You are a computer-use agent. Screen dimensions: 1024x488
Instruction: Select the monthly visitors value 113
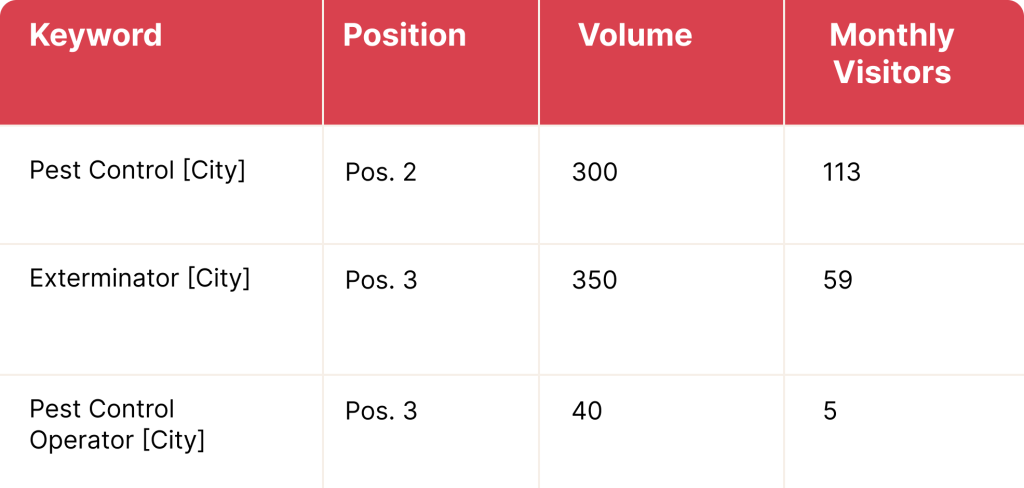click(x=841, y=173)
